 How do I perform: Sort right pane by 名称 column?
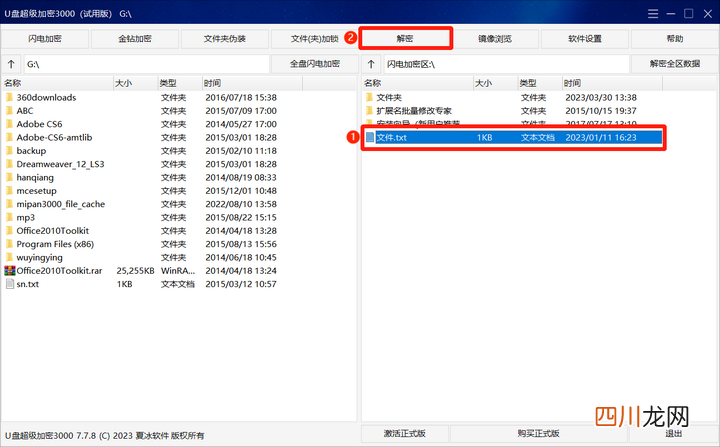pyautogui.click(x=417, y=83)
